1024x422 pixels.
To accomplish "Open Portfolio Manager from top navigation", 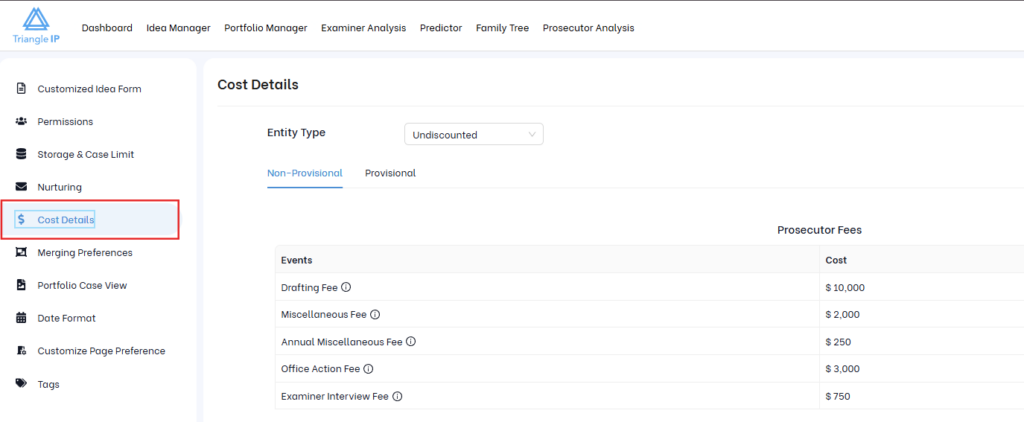I will 265,28.
